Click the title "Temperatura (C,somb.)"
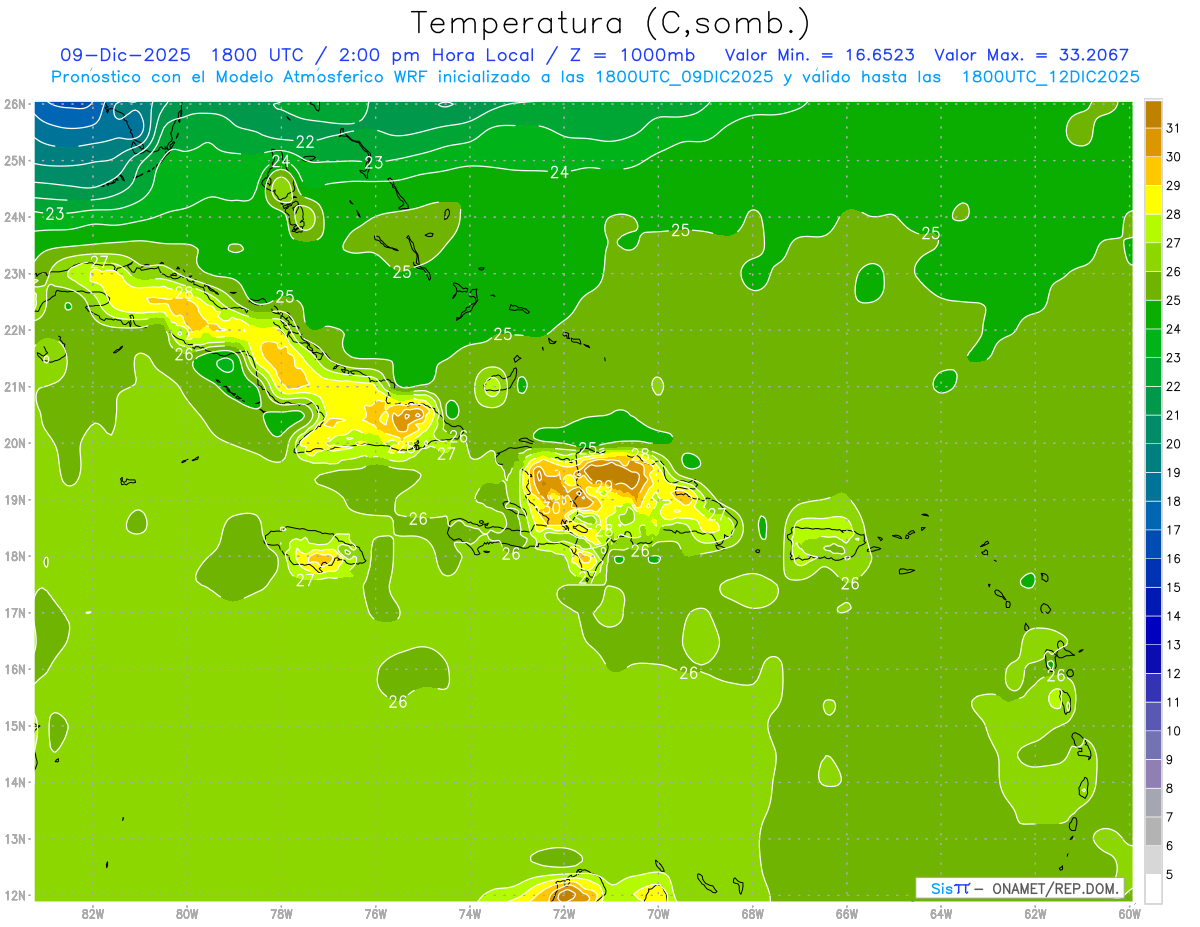1200x927 pixels. click(610, 24)
